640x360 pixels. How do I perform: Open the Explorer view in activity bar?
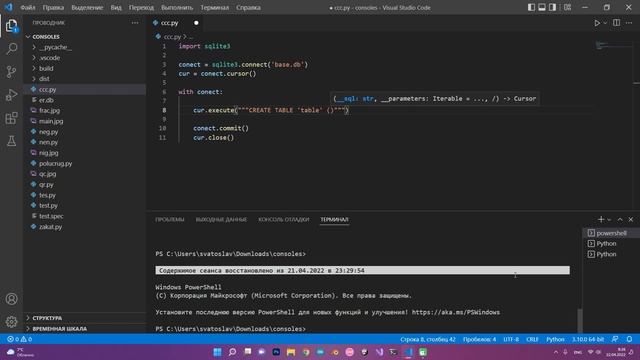[x=11, y=26]
